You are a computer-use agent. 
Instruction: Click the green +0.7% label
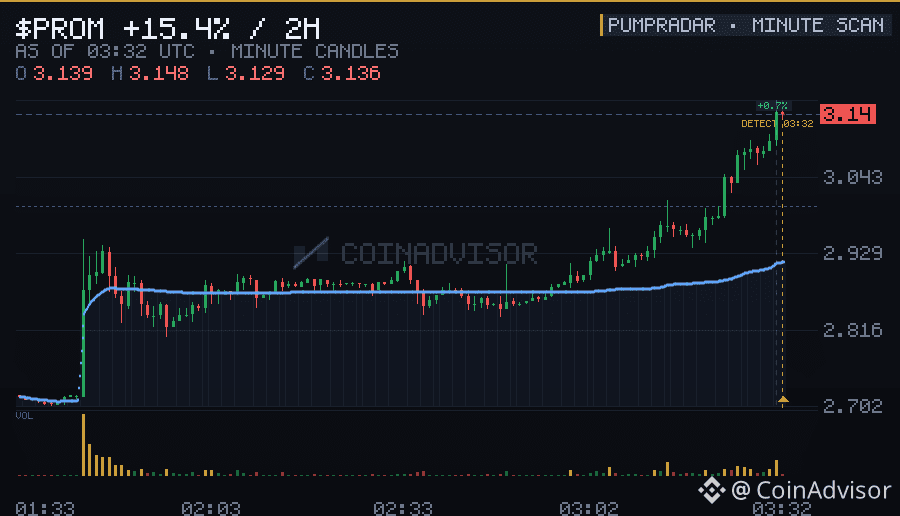[773, 106]
